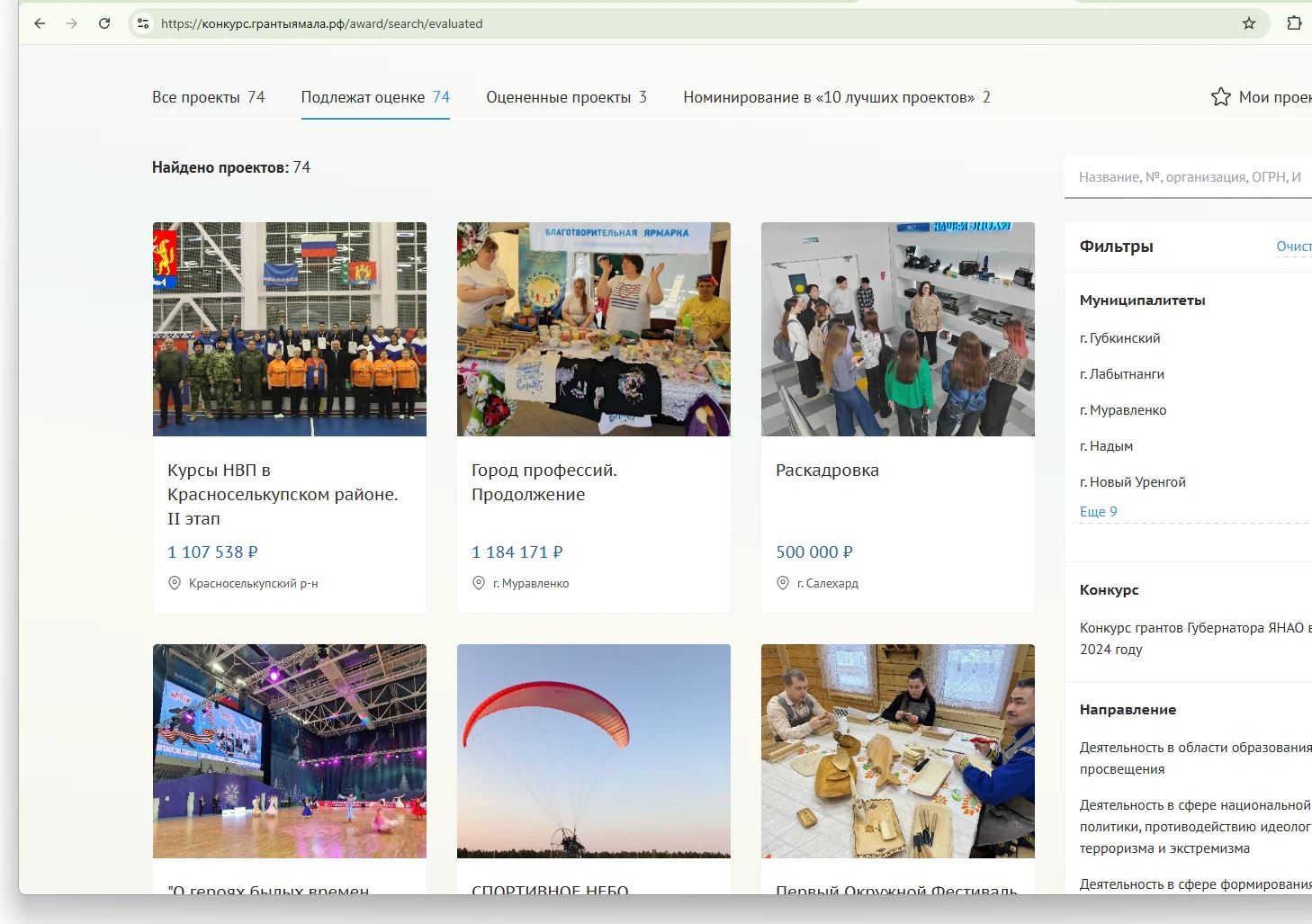1312x924 pixels.
Task: Open Раскадровка project photo
Action: point(898,329)
